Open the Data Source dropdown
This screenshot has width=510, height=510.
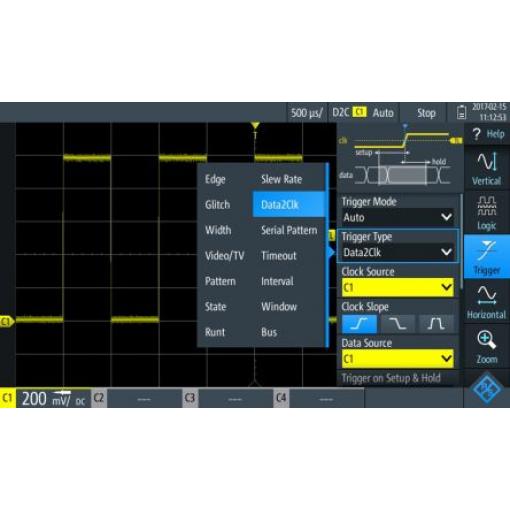[x=398, y=359]
